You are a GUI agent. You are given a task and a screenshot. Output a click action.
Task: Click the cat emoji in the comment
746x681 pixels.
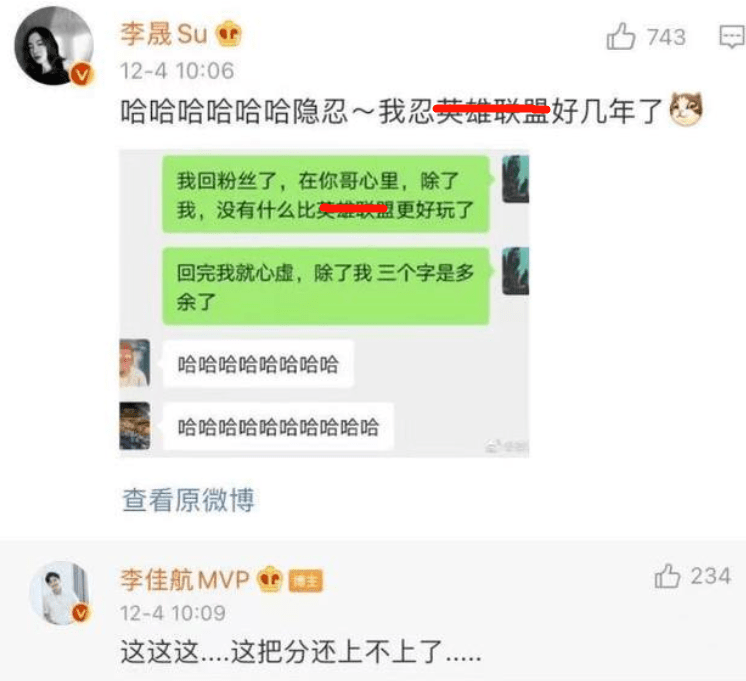[686, 109]
